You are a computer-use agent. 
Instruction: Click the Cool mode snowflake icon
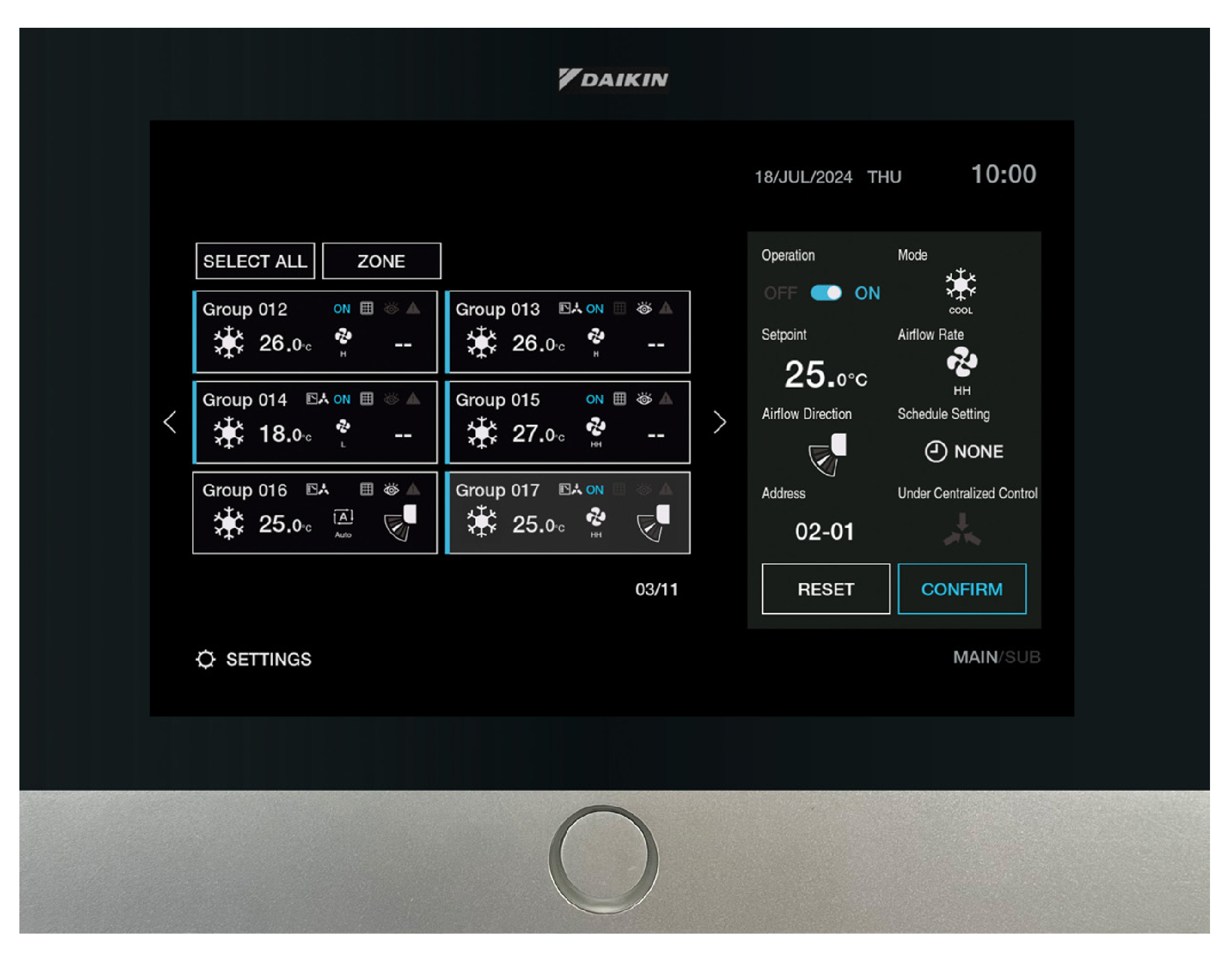(960, 285)
